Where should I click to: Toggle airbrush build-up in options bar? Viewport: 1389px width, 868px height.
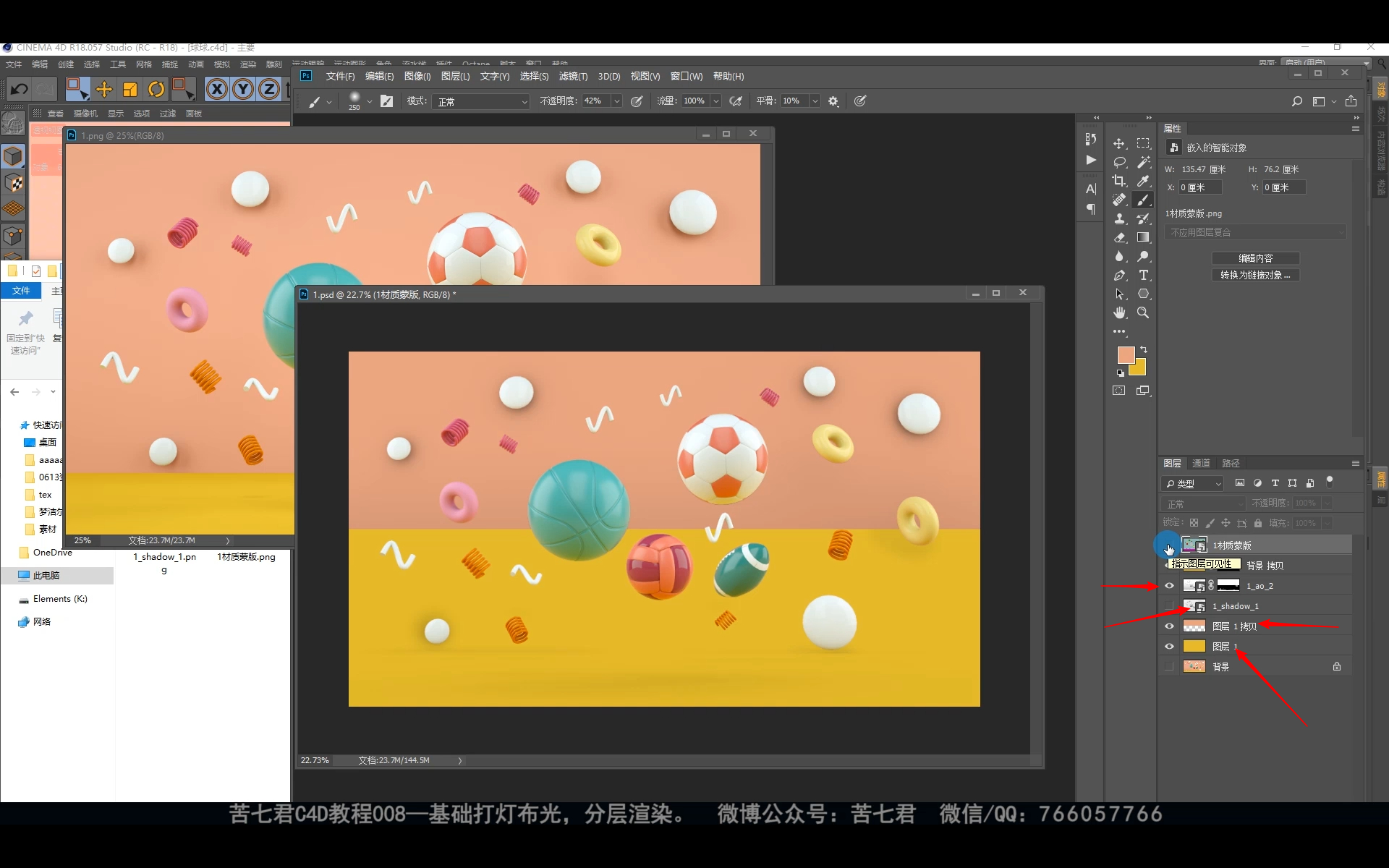click(x=736, y=101)
